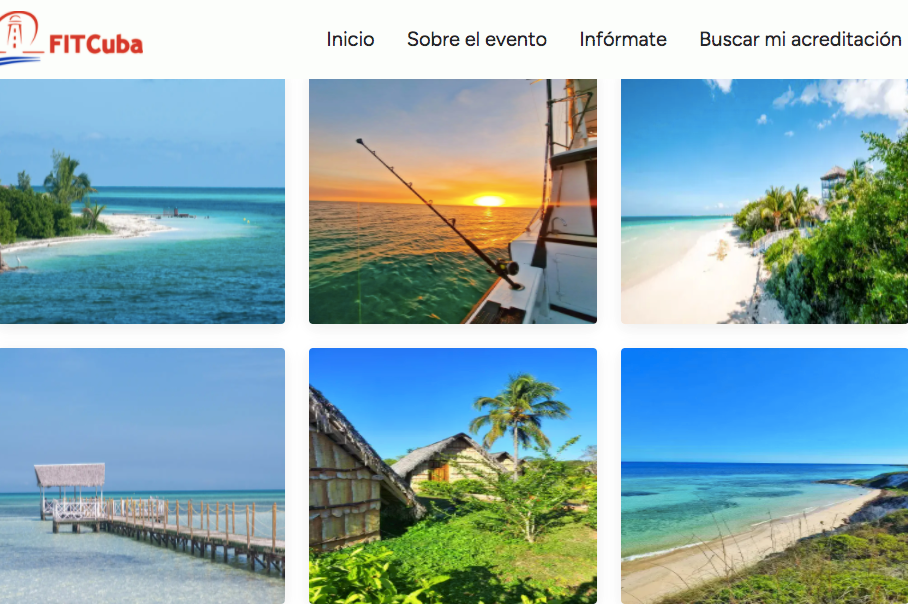This screenshot has width=908, height=604.
Task: Open the Sobre el evento menu item
Action: point(477,39)
